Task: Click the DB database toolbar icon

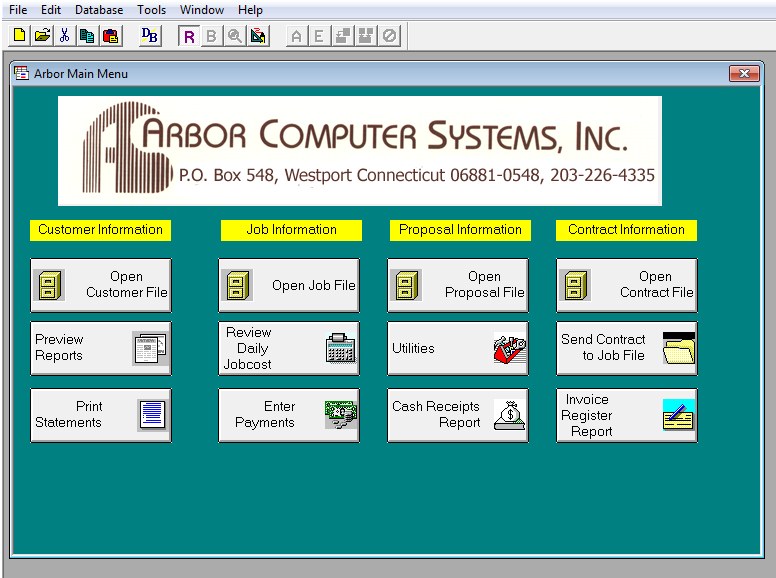Action: click(150, 36)
